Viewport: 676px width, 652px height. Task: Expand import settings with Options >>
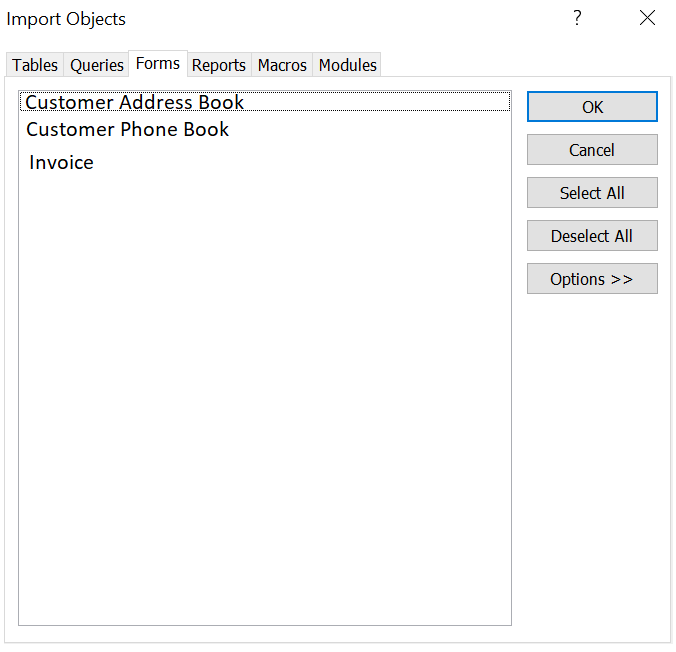click(x=592, y=279)
